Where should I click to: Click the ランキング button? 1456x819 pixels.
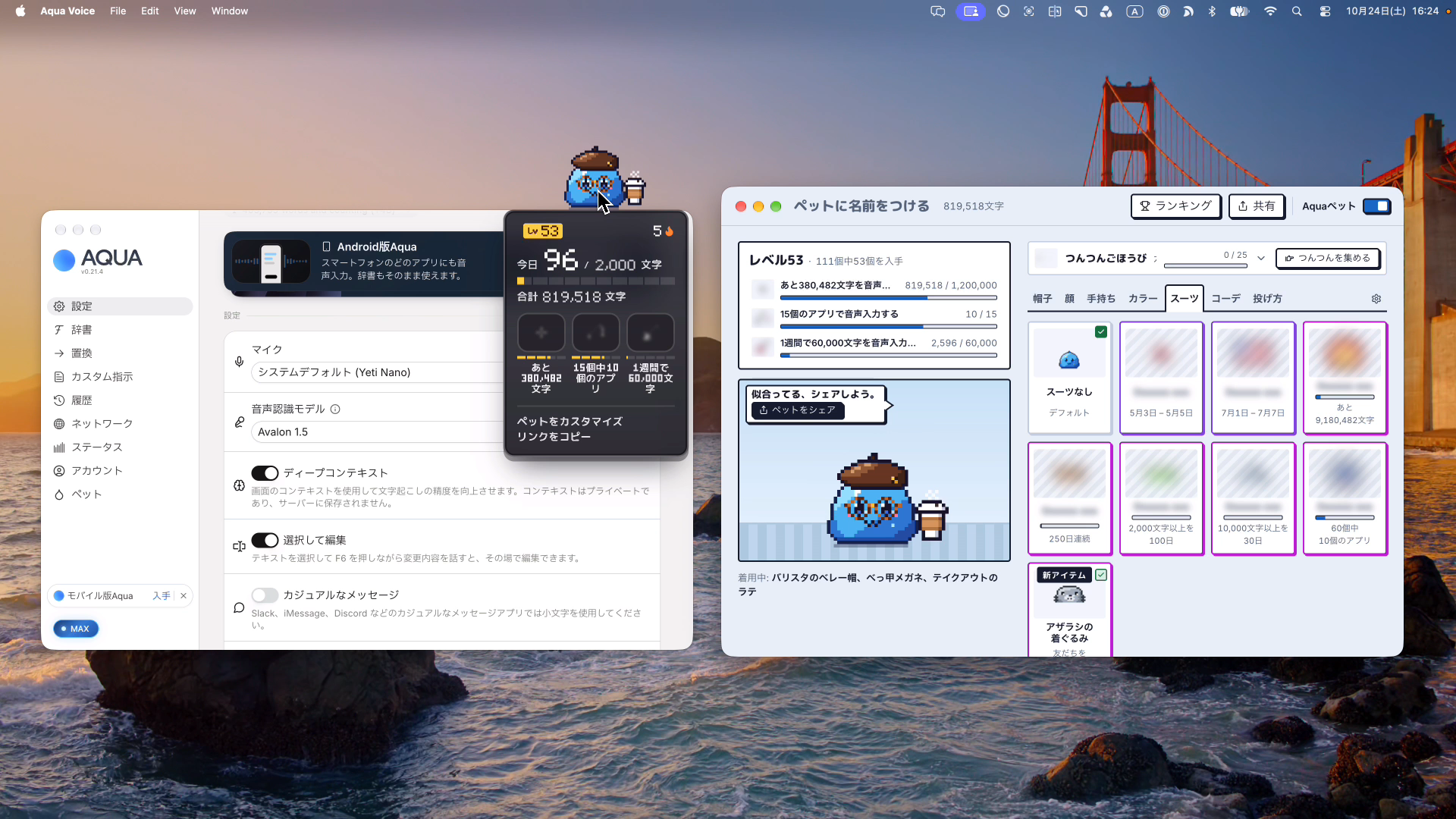1175,206
